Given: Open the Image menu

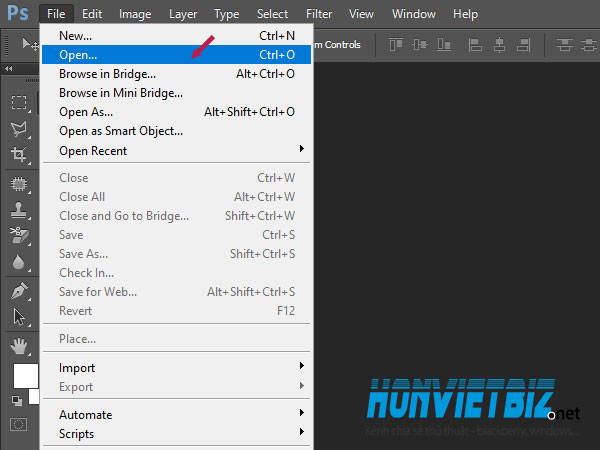Looking at the screenshot, I should point(135,14).
